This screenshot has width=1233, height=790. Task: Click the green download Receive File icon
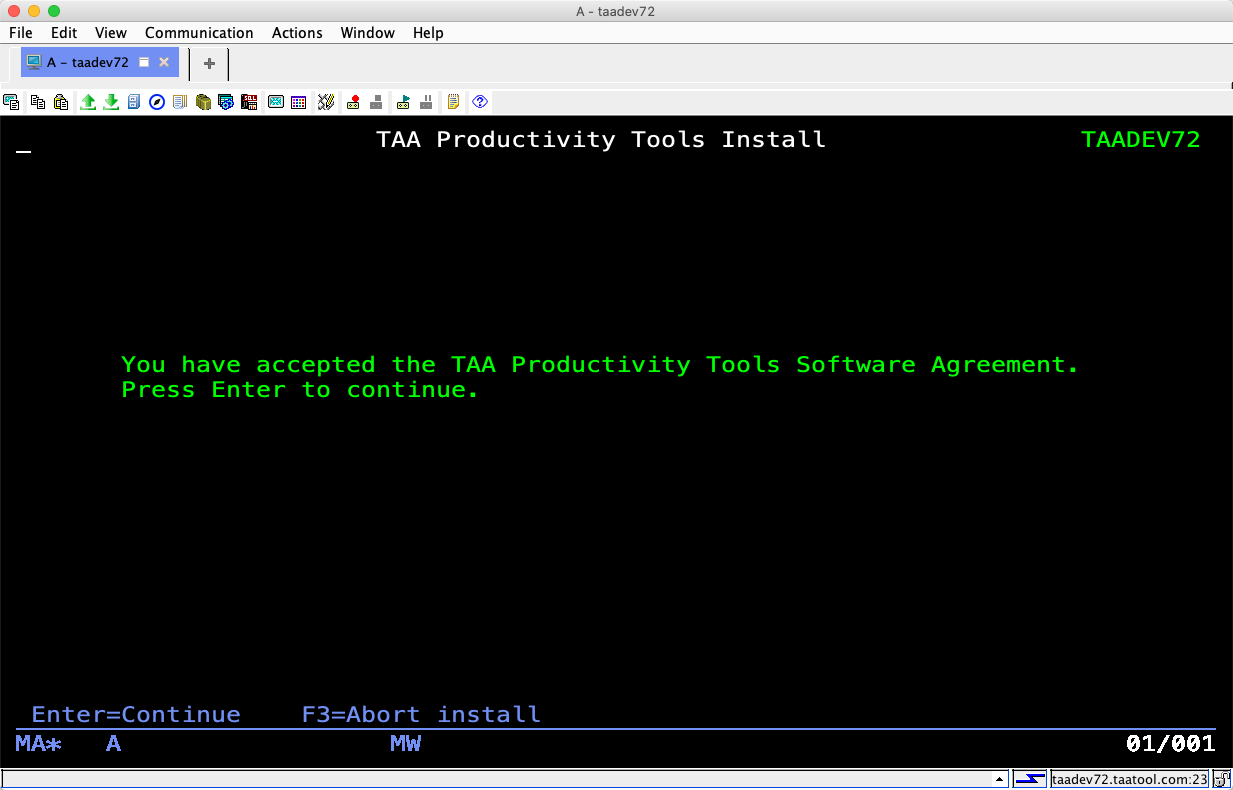(111, 102)
